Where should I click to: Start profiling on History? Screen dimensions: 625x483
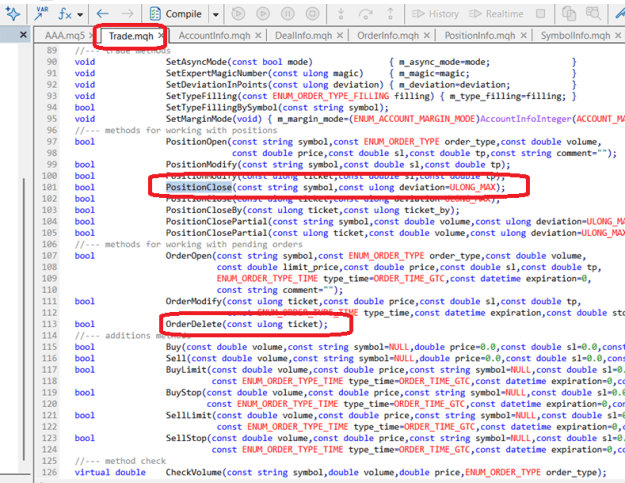435,14
